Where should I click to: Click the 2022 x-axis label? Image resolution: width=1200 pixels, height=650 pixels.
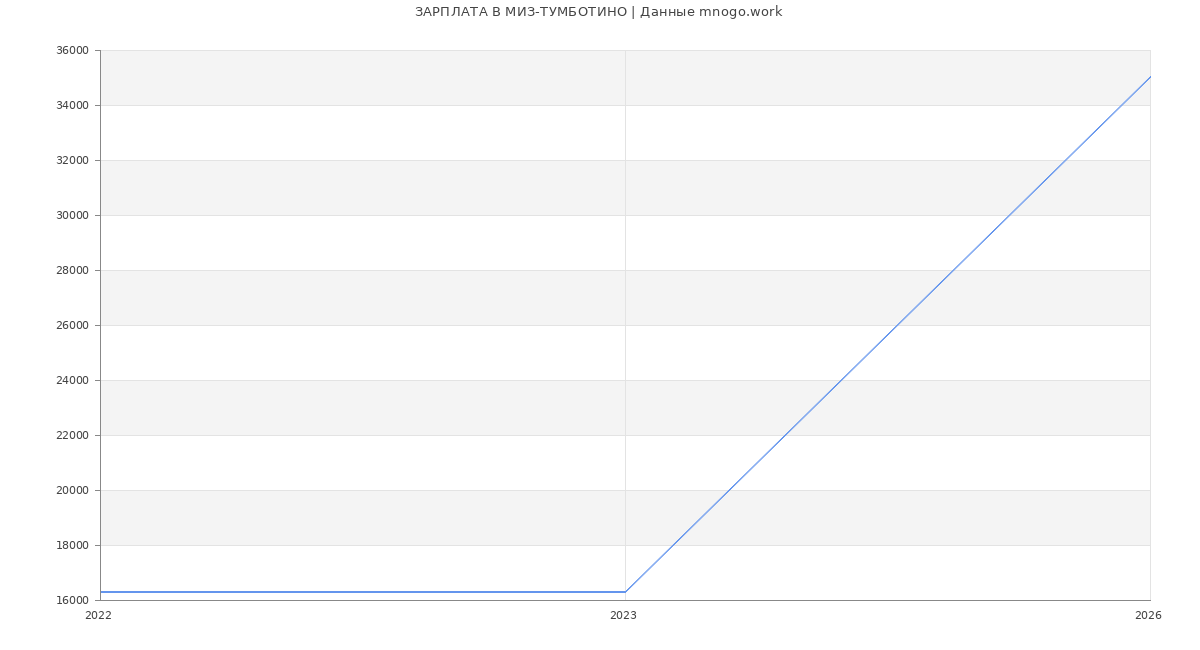pyautogui.click(x=99, y=616)
